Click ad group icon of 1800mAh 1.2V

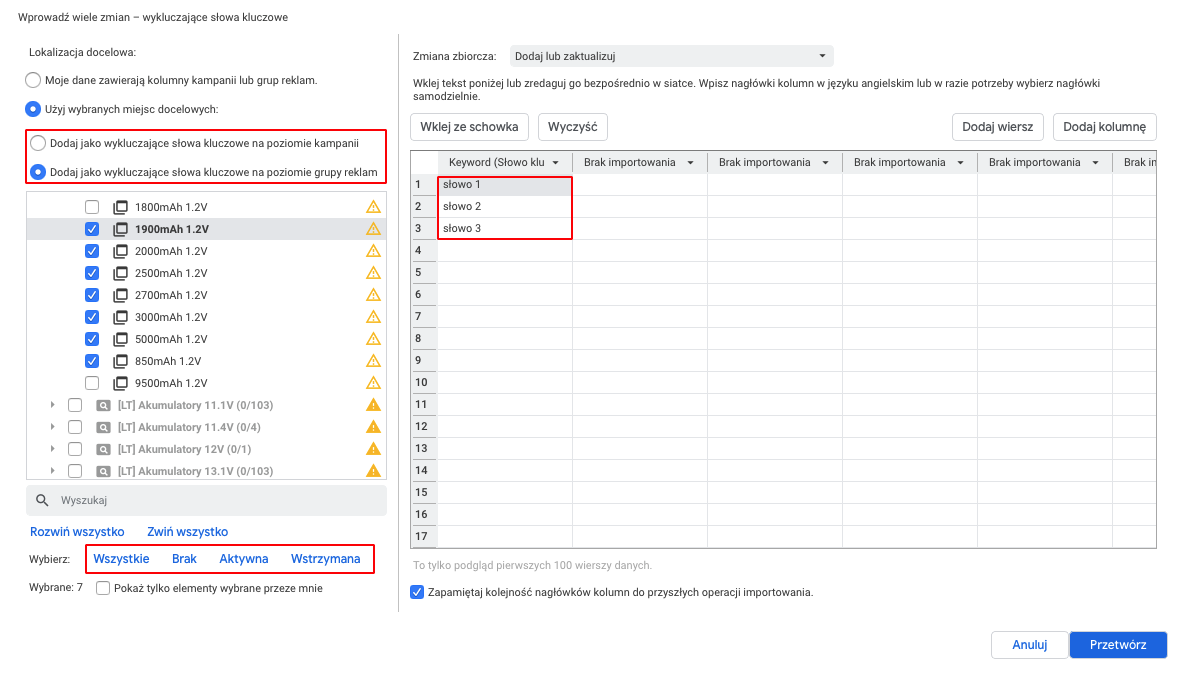click(x=120, y=207)
